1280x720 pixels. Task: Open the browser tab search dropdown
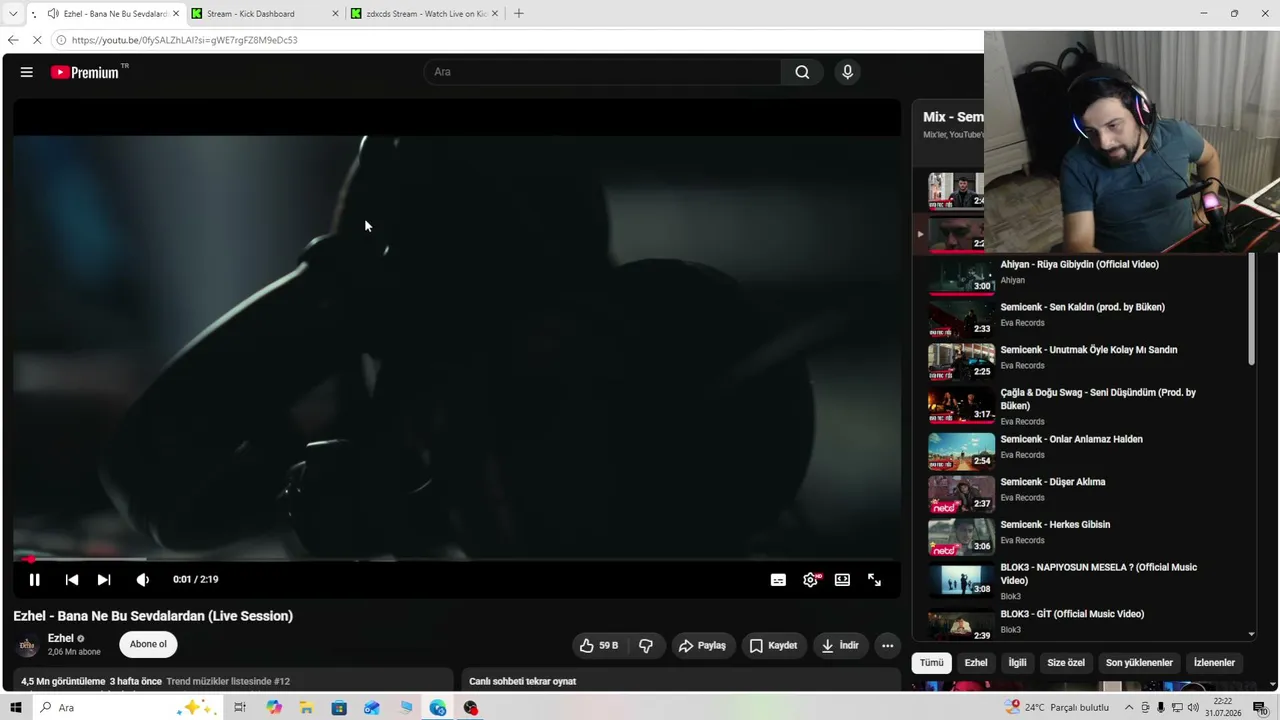pyautogui.click(x=13, y=14)
